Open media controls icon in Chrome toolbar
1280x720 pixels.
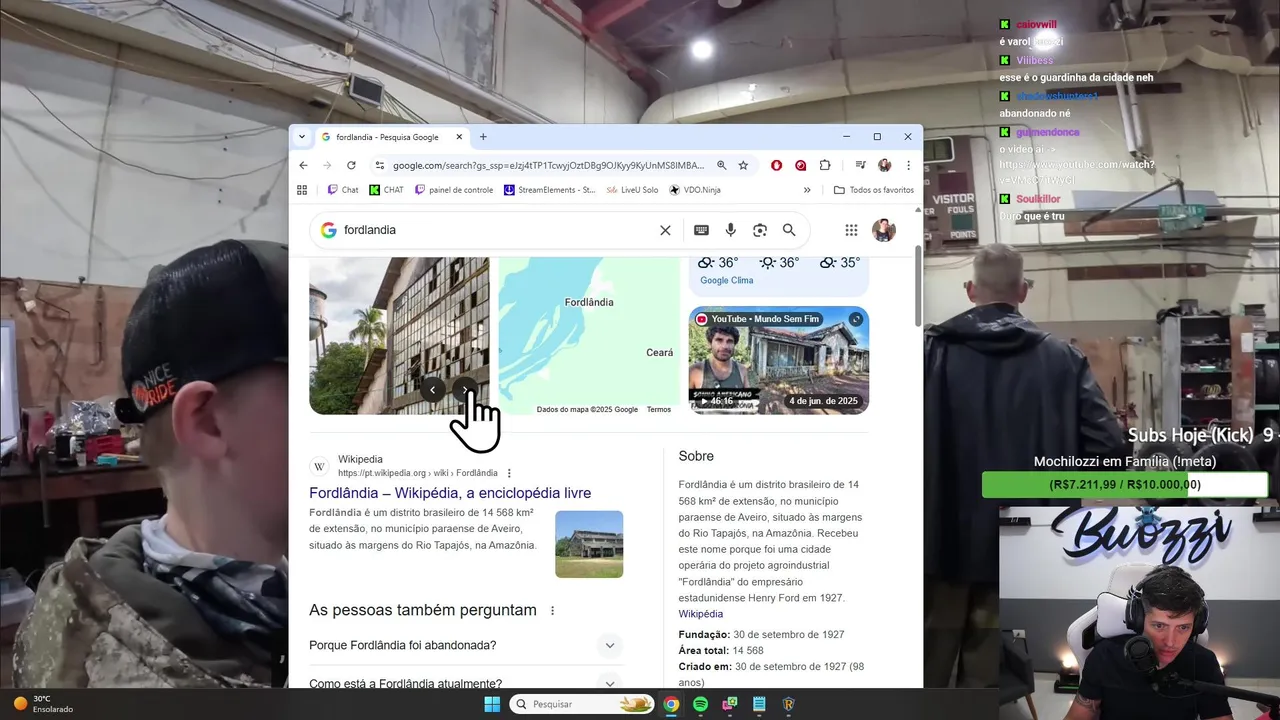pyautogui.click(x=860, y=165)
